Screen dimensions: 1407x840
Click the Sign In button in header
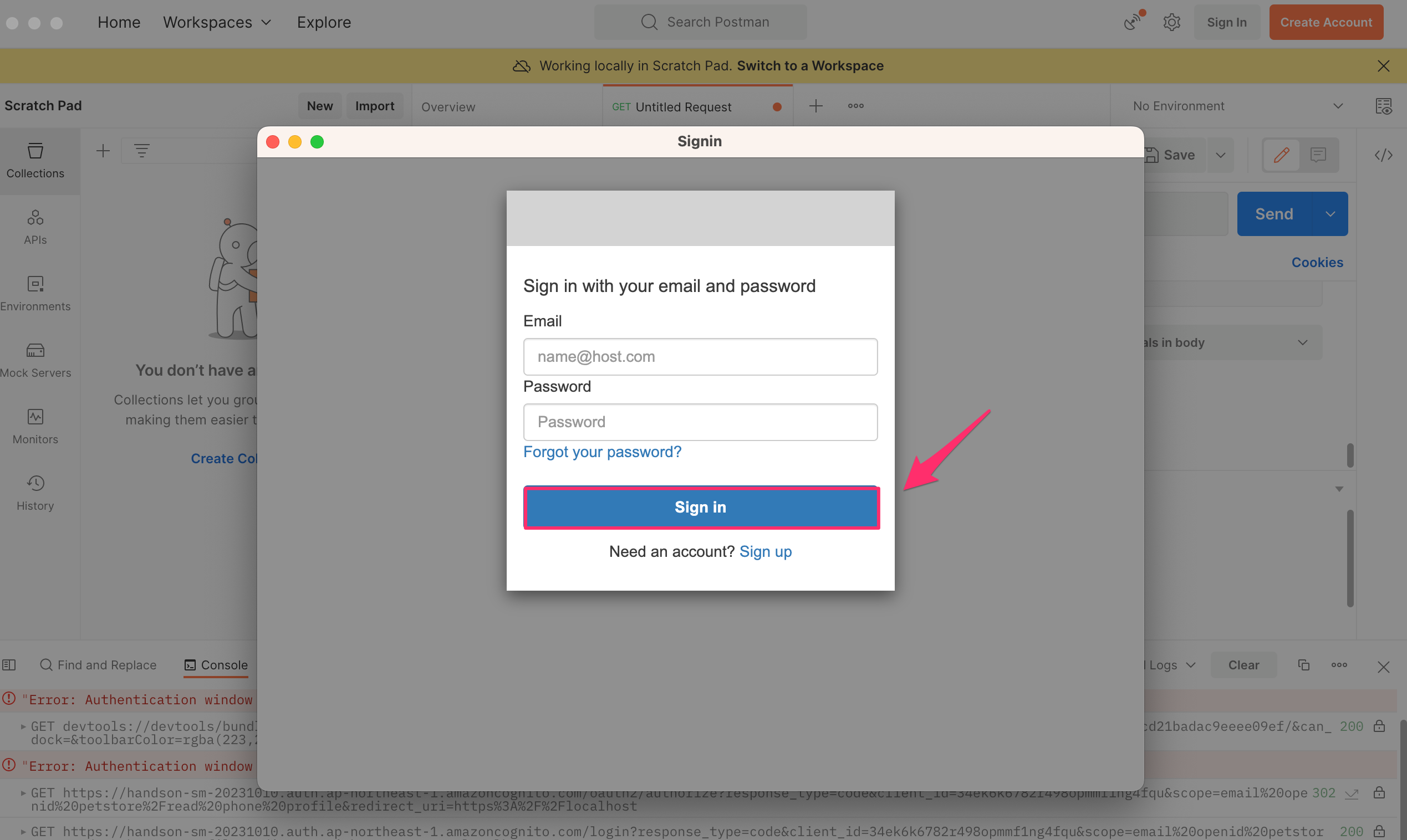[1226, 22]
